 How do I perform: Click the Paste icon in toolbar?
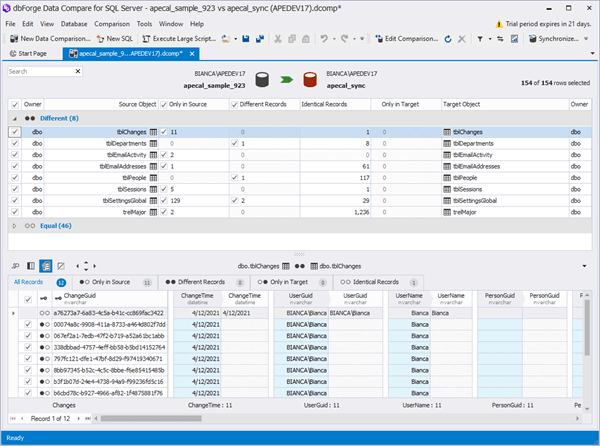pos(306,39)
